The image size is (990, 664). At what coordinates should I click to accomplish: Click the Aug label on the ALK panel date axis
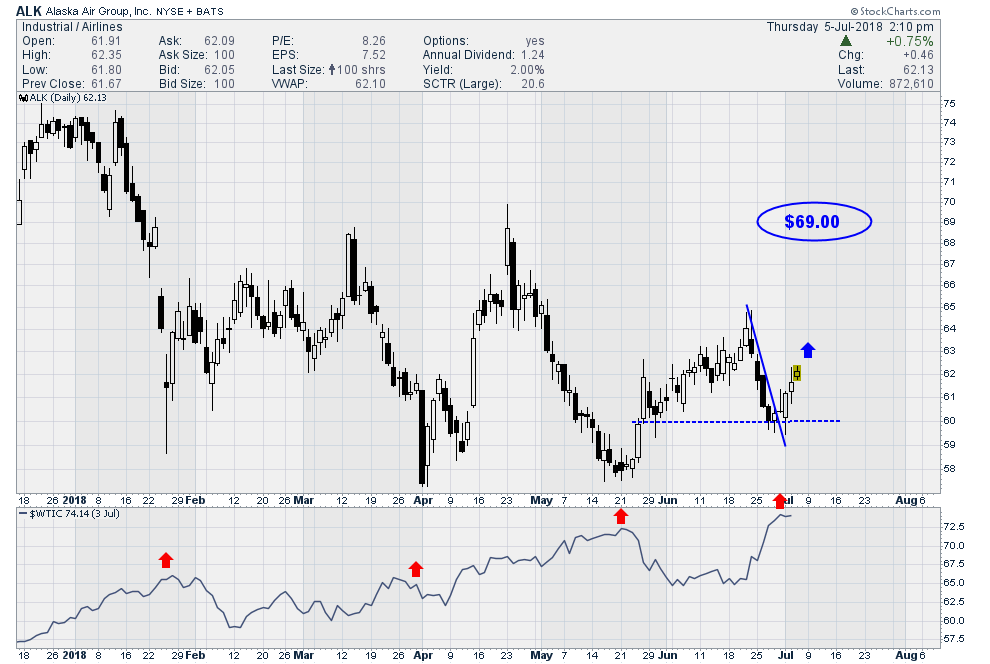pyautogui.click(x=907, y=501)
